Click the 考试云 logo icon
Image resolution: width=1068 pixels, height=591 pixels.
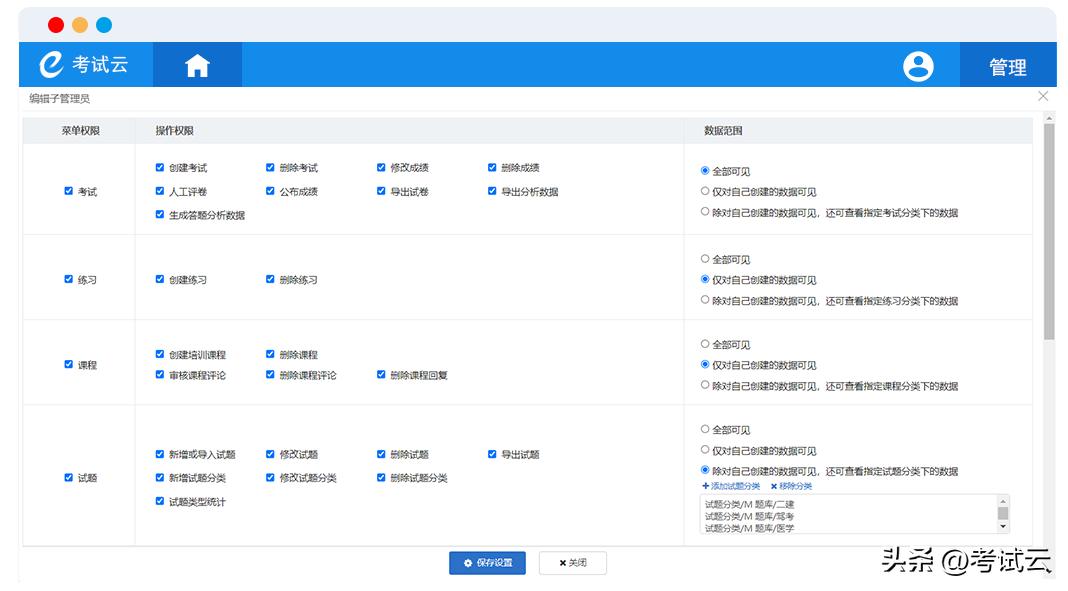[52, 64]
